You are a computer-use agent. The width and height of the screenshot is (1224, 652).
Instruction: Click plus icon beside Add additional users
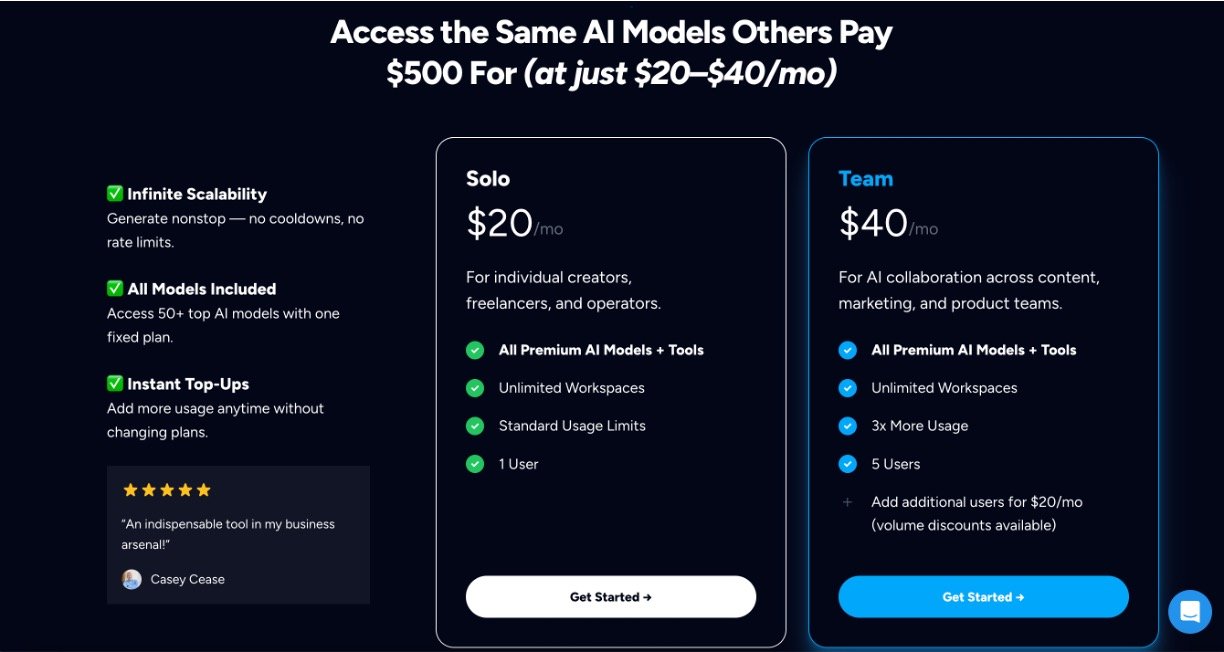click(x=848, y=502)
